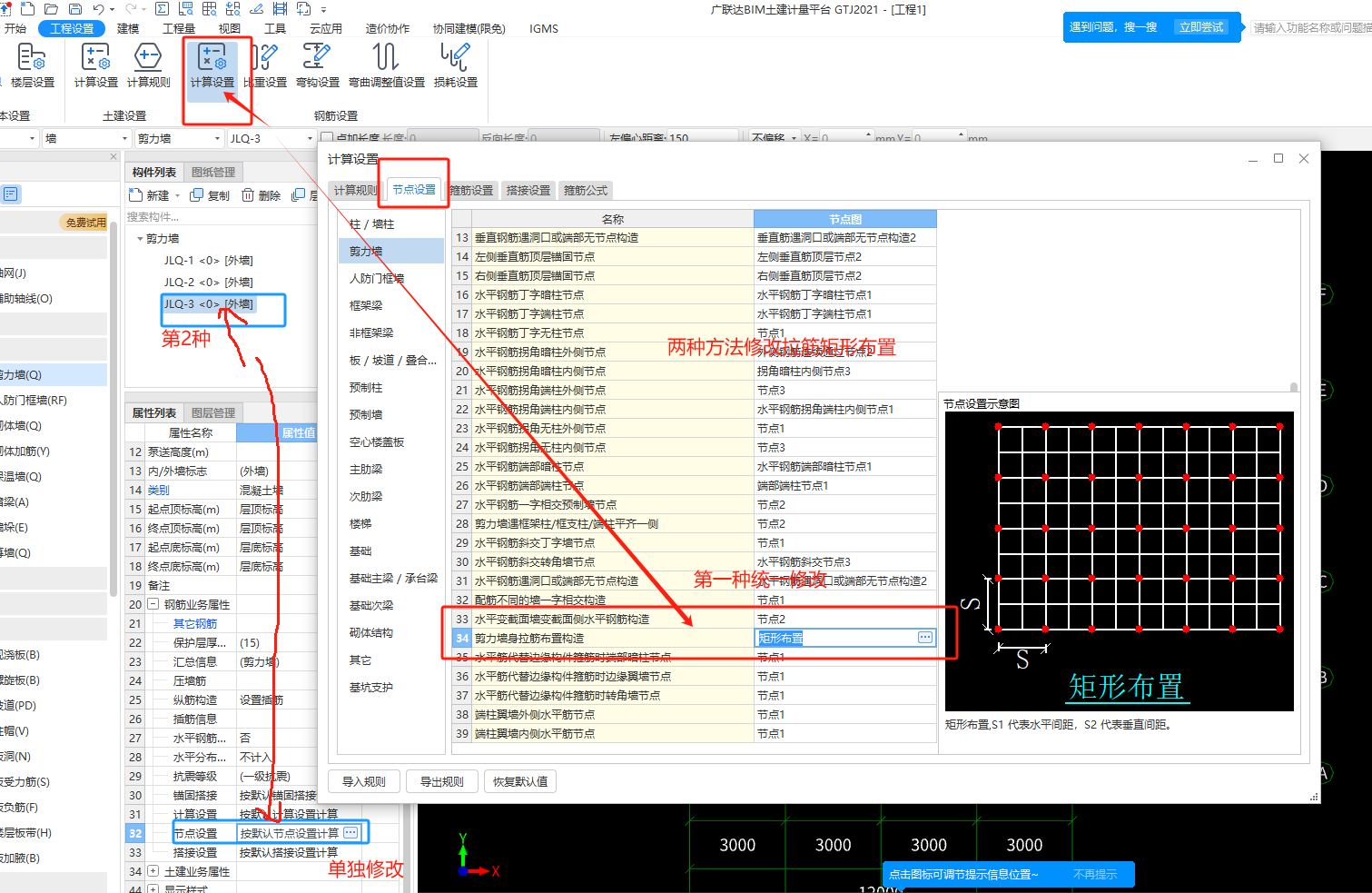Open 新建 dropdown arrow
The height and width of the screenshot is (893, 1372).
[177, 196]
